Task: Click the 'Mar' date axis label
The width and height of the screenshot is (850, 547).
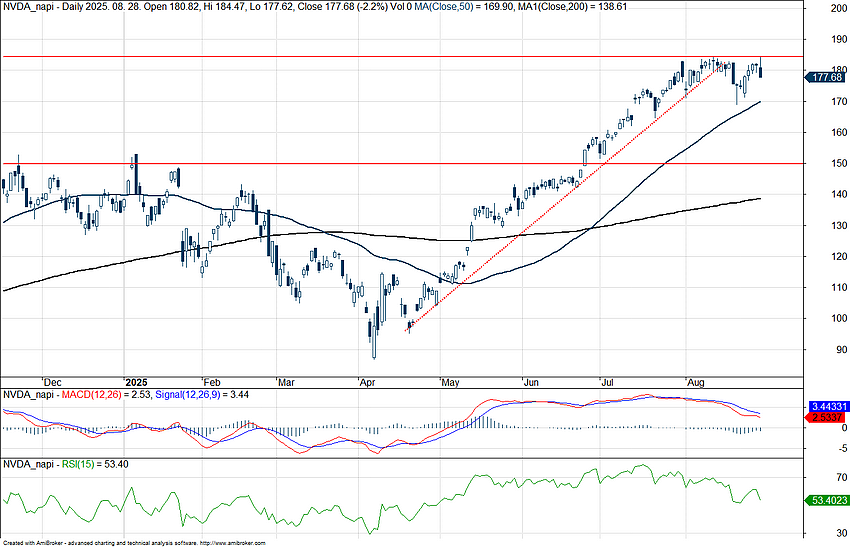Action: click(286, 382)
